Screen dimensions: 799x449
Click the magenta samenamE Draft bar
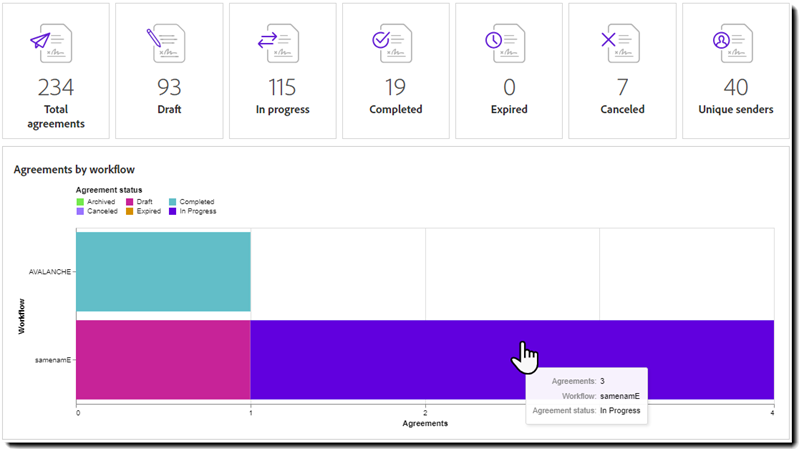click(163, 359)
